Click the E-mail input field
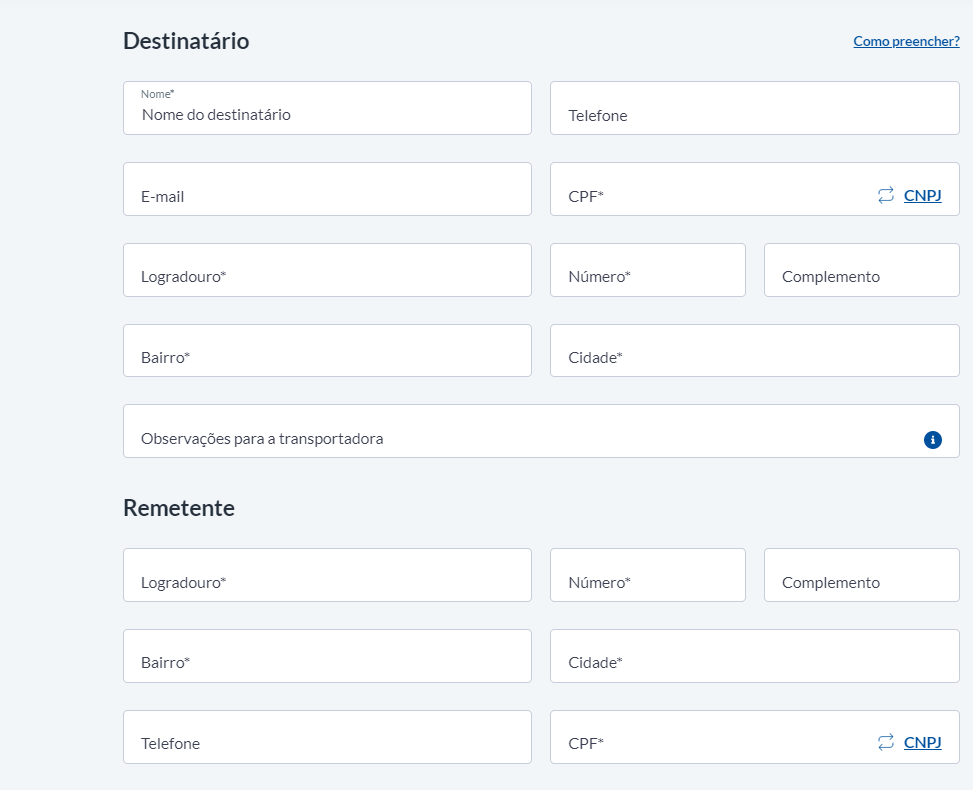 327,189
